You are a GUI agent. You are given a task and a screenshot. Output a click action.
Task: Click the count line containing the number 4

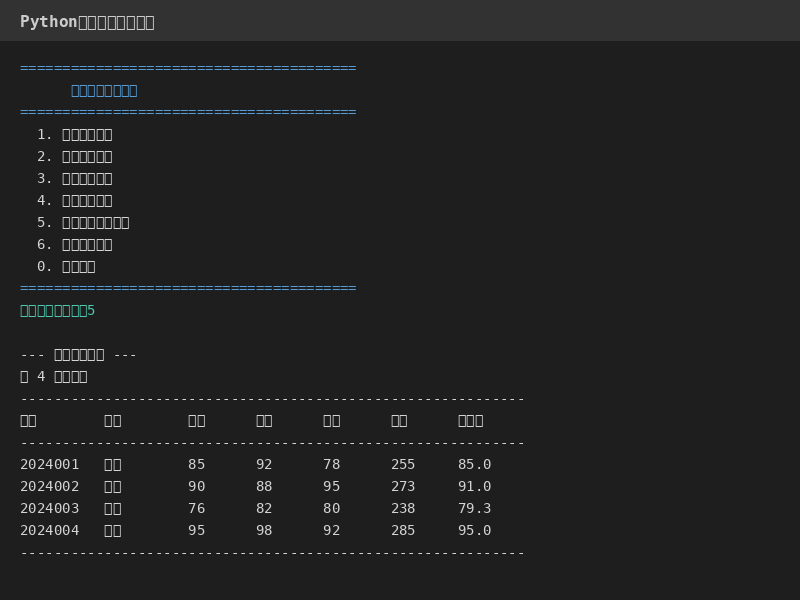(x=54, y=377)
